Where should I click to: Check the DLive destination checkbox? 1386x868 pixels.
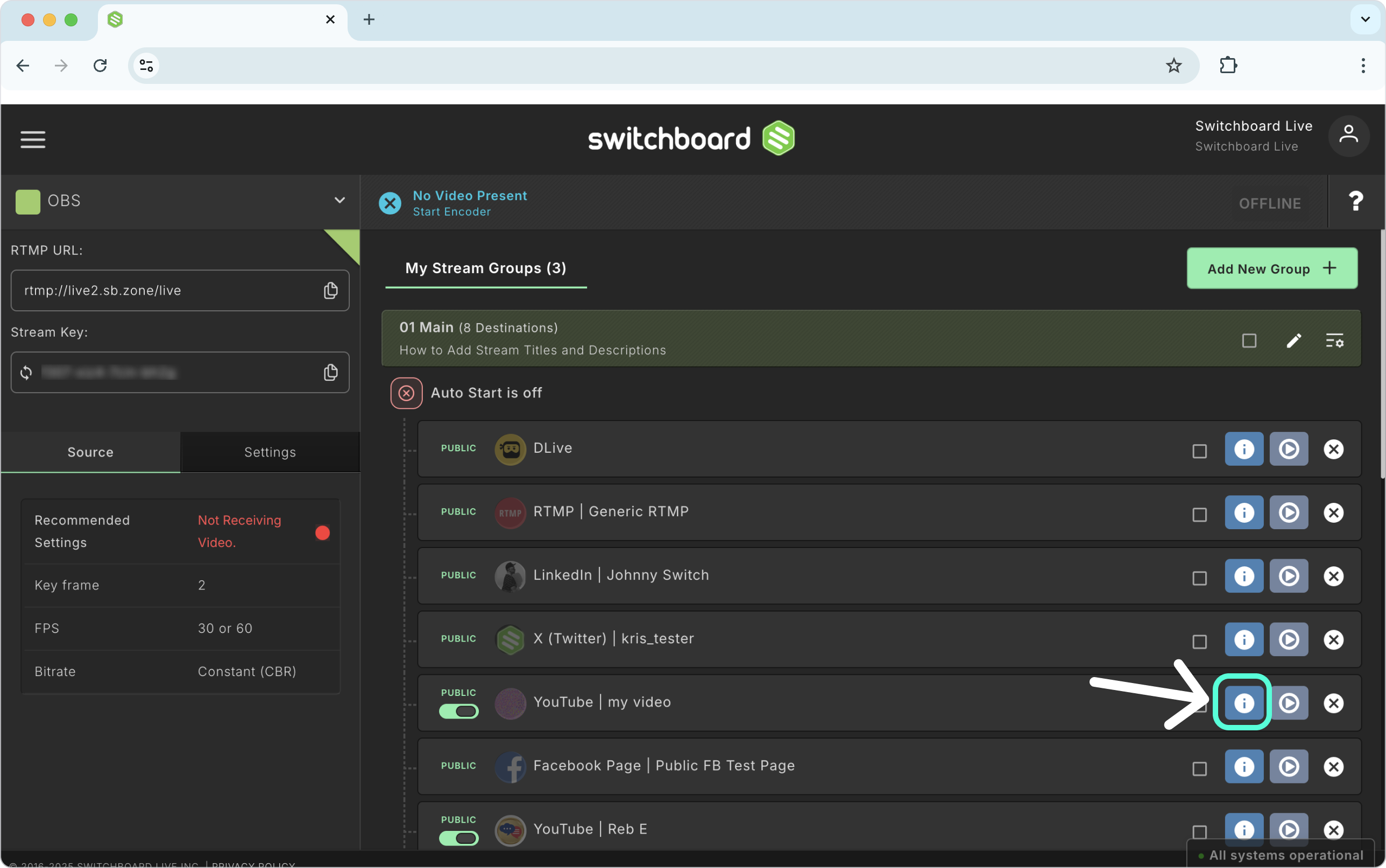click(1199, 451)
